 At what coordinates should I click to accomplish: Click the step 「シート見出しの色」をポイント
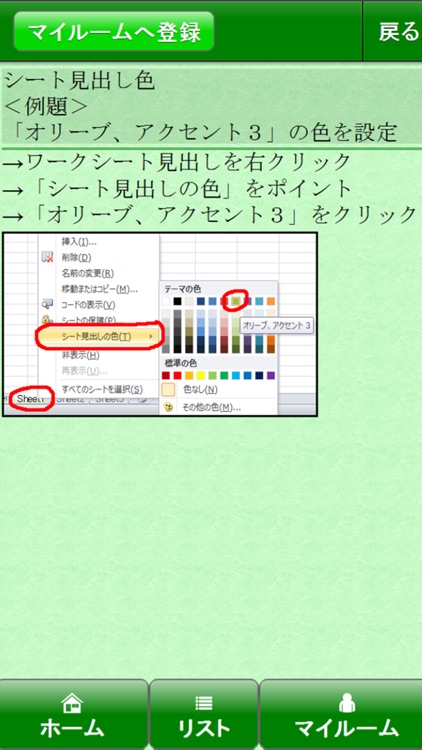178,189
